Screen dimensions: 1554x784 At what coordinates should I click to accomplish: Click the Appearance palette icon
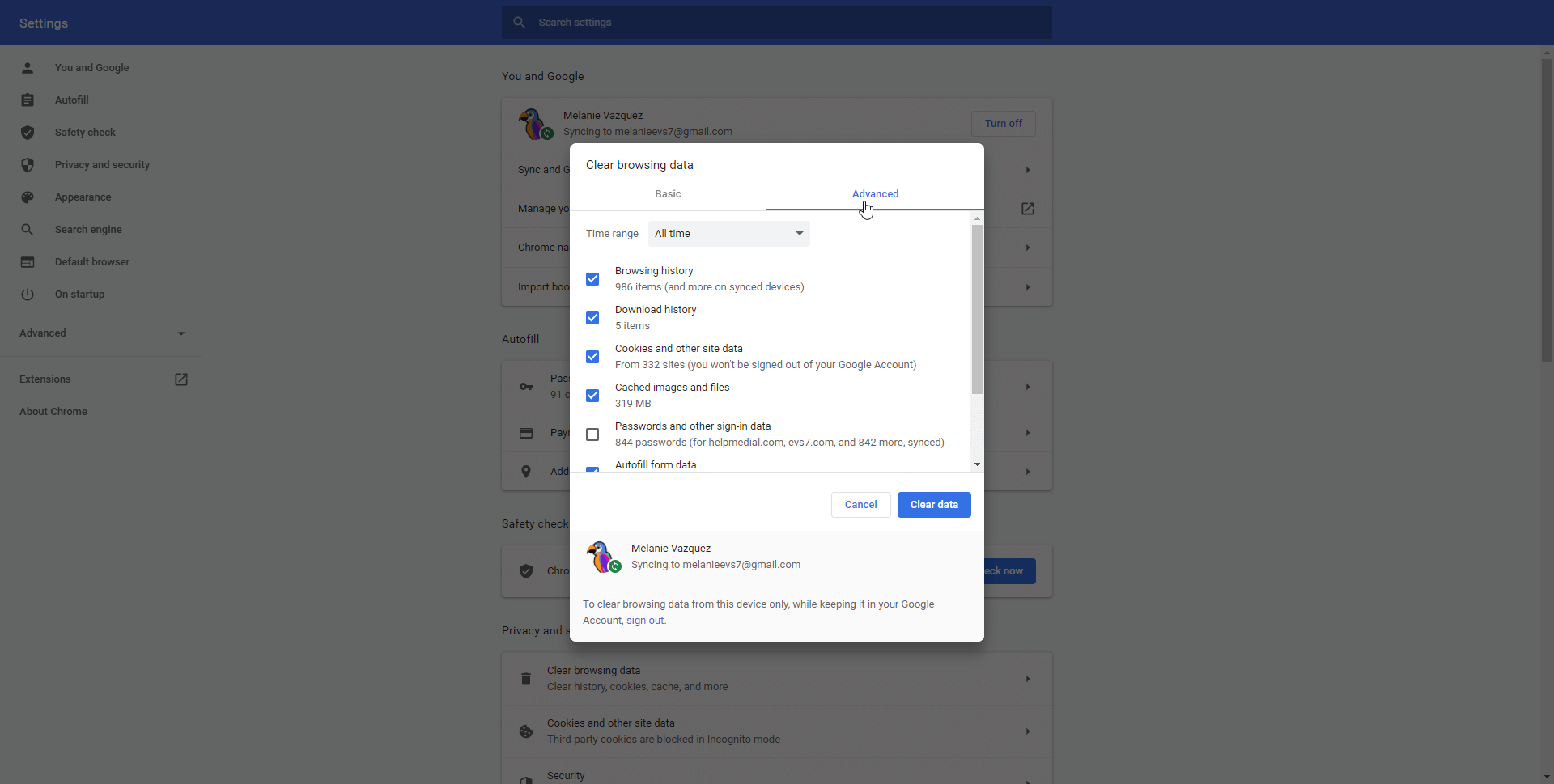pyautogui.click(x=28, y=197)
